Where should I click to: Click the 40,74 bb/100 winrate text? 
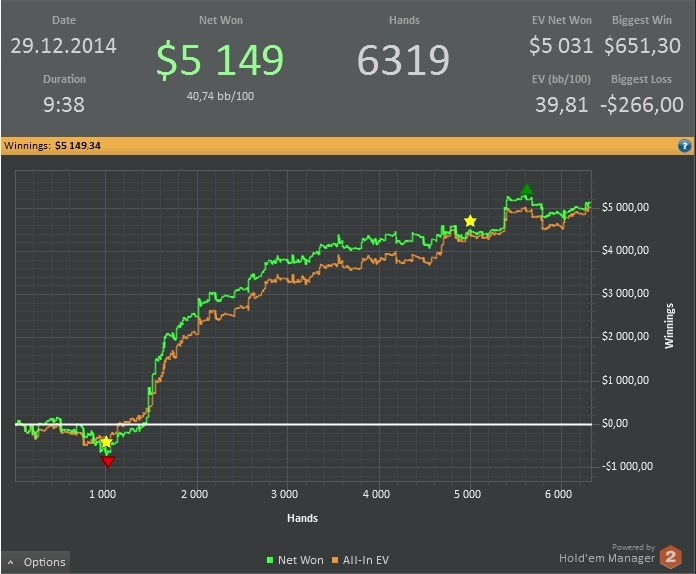[220, 96]
